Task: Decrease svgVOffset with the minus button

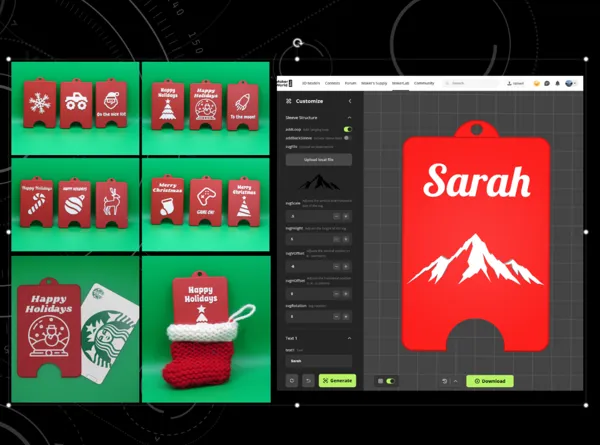Action: (x=336, y=266)
